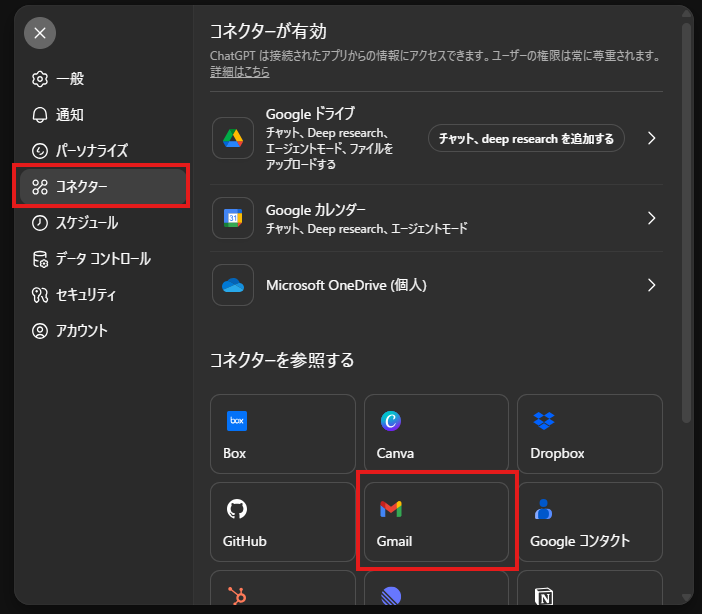The image size is (702, 614).
Task: Close the settings dialog with X
Action: (x=40, y=33)
